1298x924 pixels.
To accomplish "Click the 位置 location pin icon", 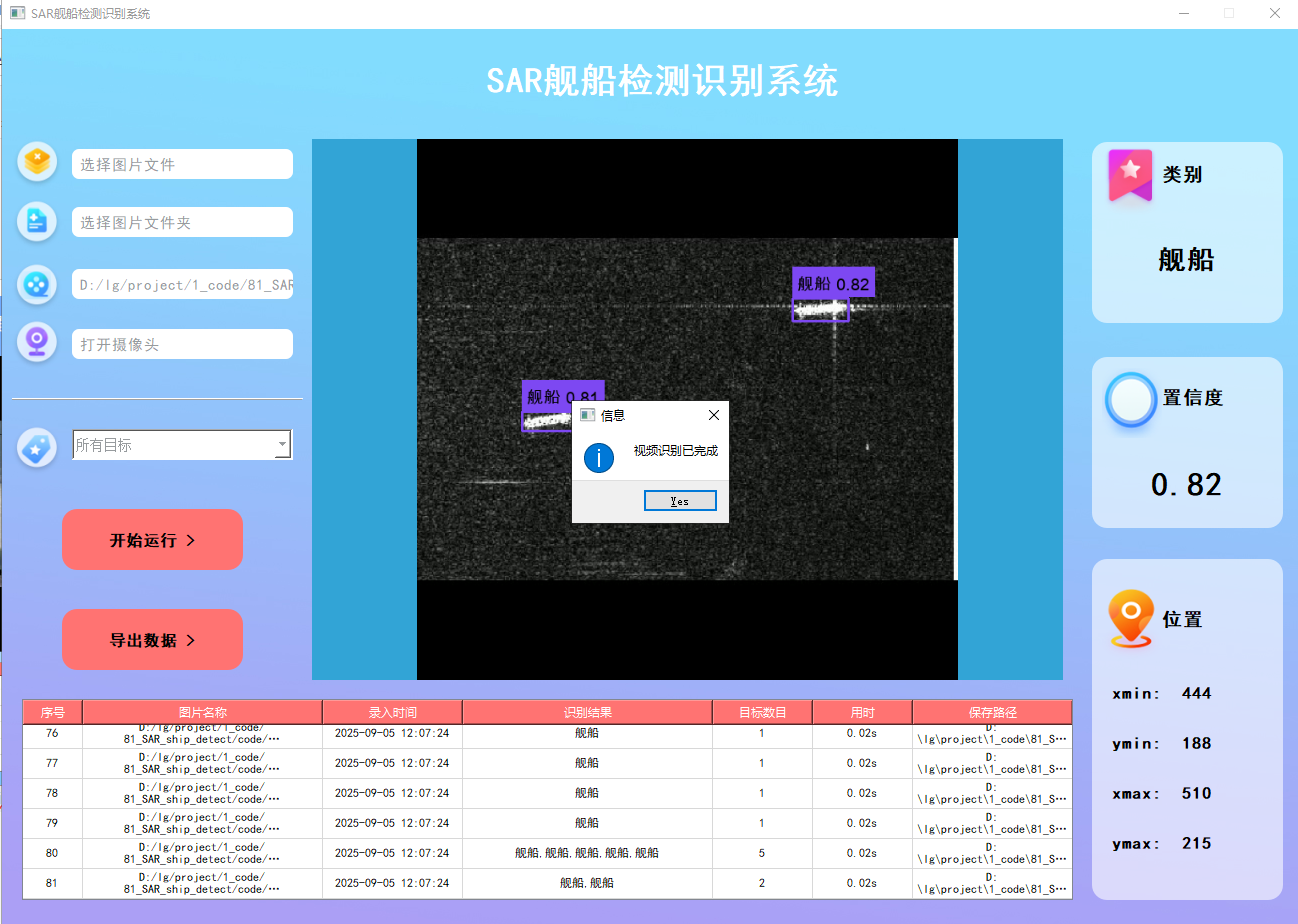I will pyautogui.click(x=1131, y=619).
